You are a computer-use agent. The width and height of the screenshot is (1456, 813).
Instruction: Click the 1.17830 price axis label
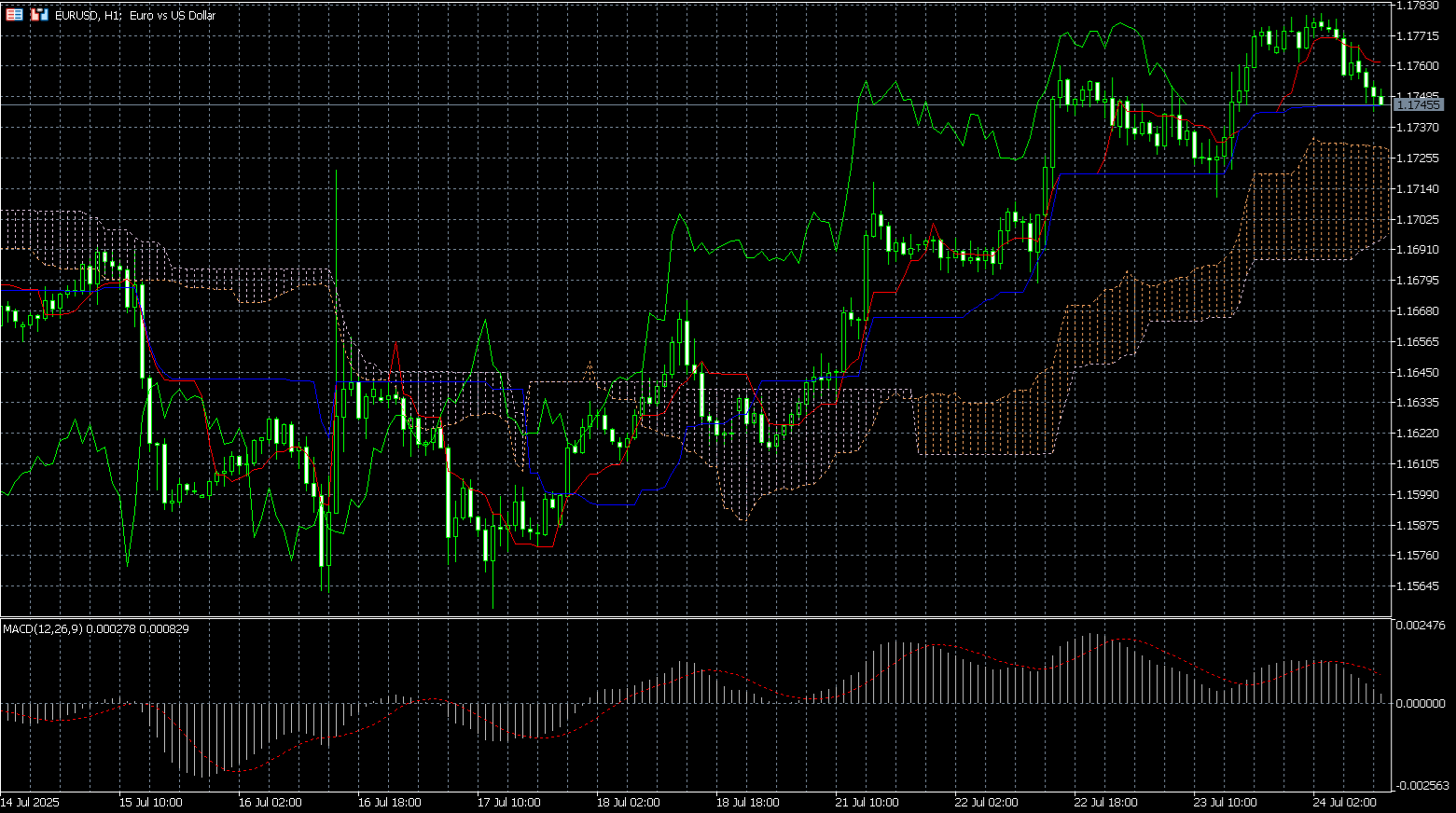(x=1418, y=6)
